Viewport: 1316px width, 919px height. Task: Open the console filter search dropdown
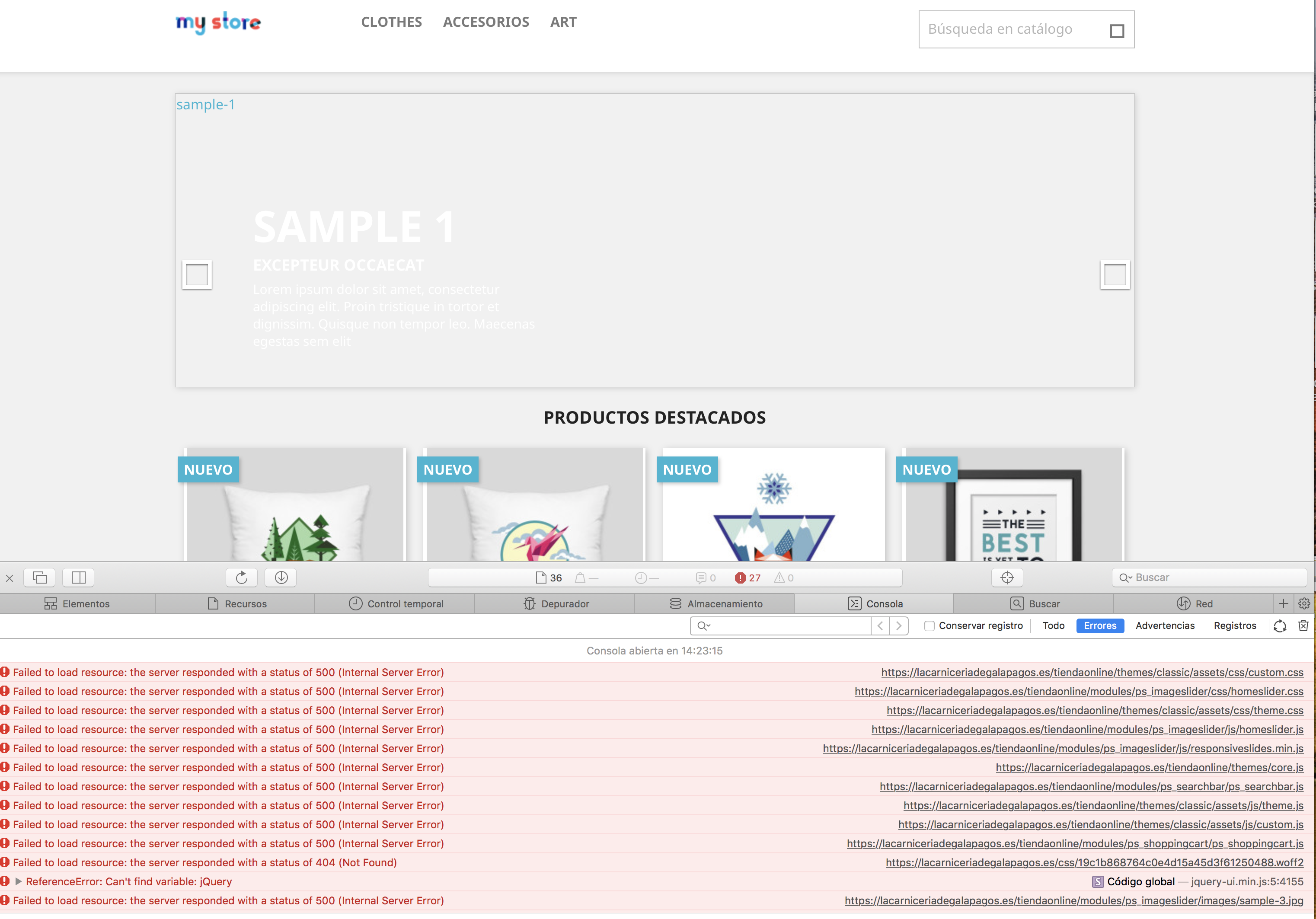(x=704, y=625)
